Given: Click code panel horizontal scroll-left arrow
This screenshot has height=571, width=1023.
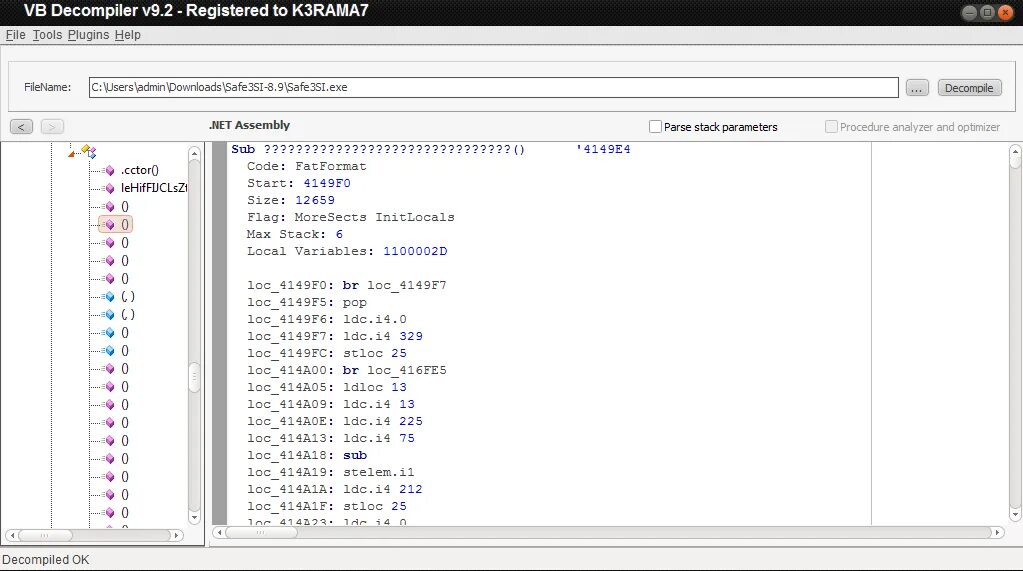Looking at the screenshot, I should 219,532.
